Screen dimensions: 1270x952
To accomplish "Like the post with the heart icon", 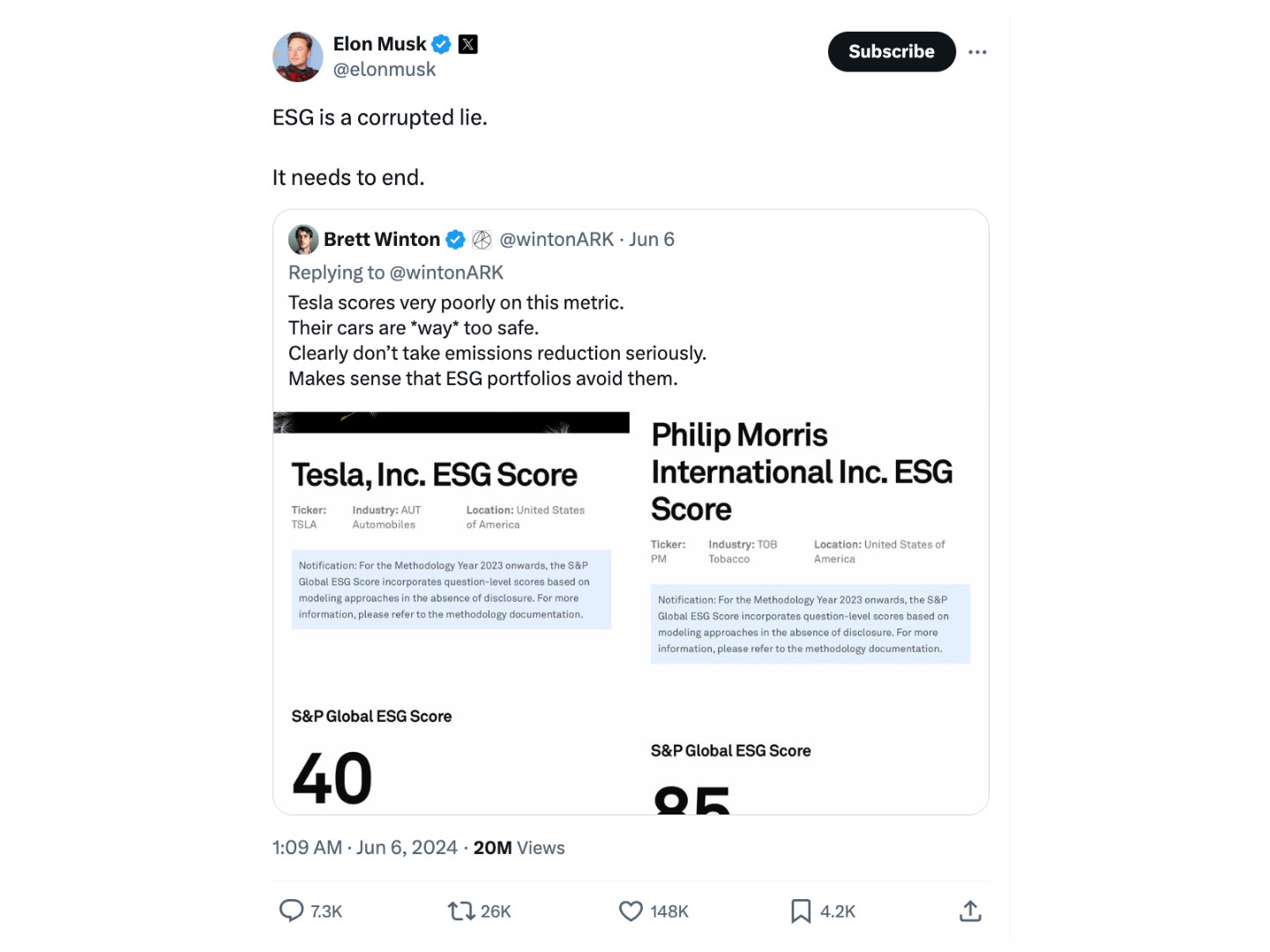I will [631, 911].
